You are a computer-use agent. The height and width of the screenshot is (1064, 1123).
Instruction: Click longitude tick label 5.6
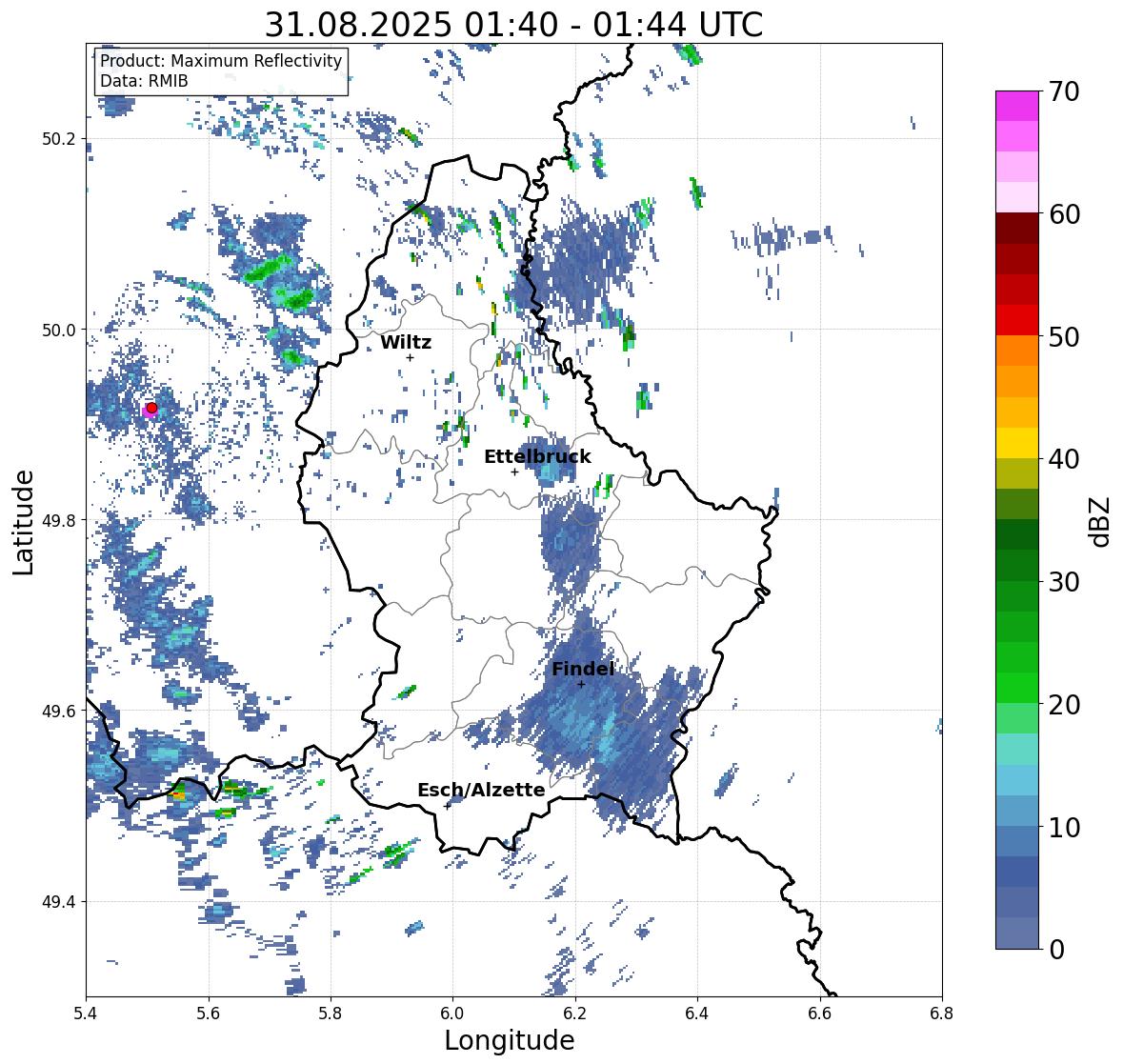[x=209, y=1013]
